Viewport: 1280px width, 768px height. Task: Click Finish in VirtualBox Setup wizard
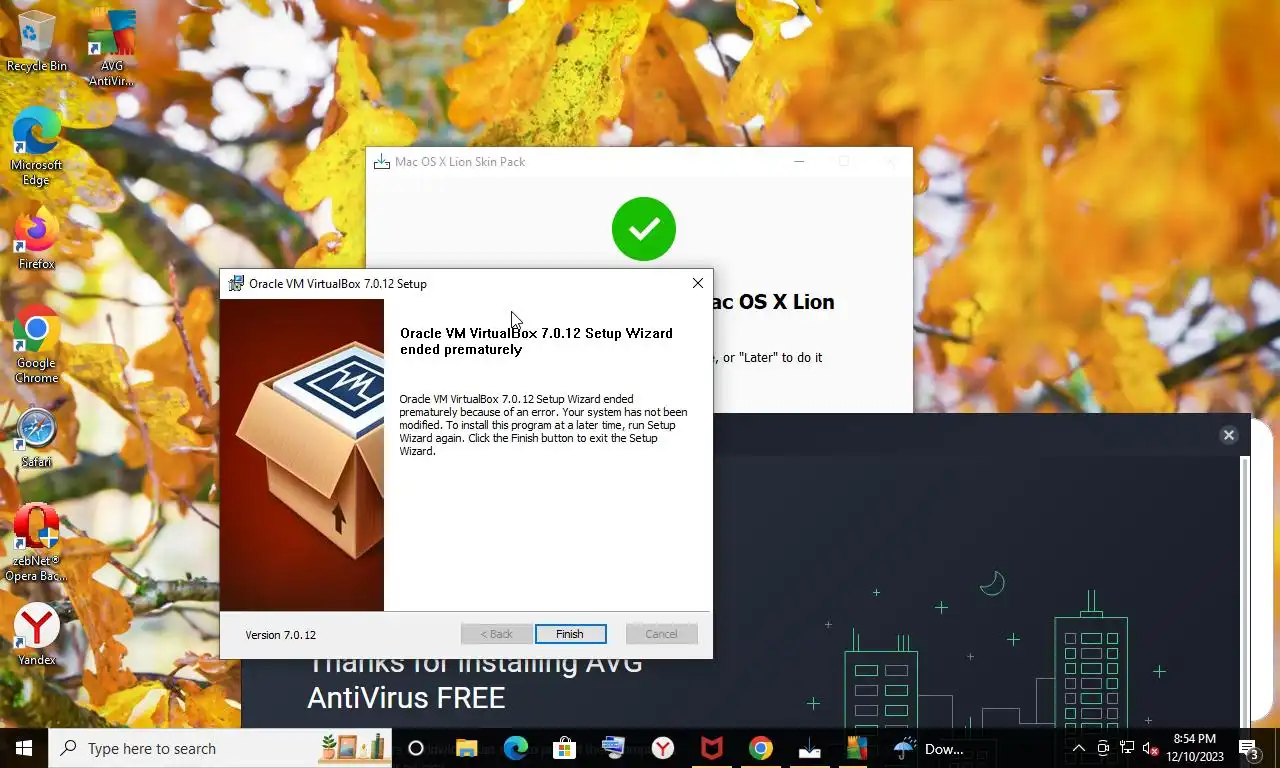570,634
